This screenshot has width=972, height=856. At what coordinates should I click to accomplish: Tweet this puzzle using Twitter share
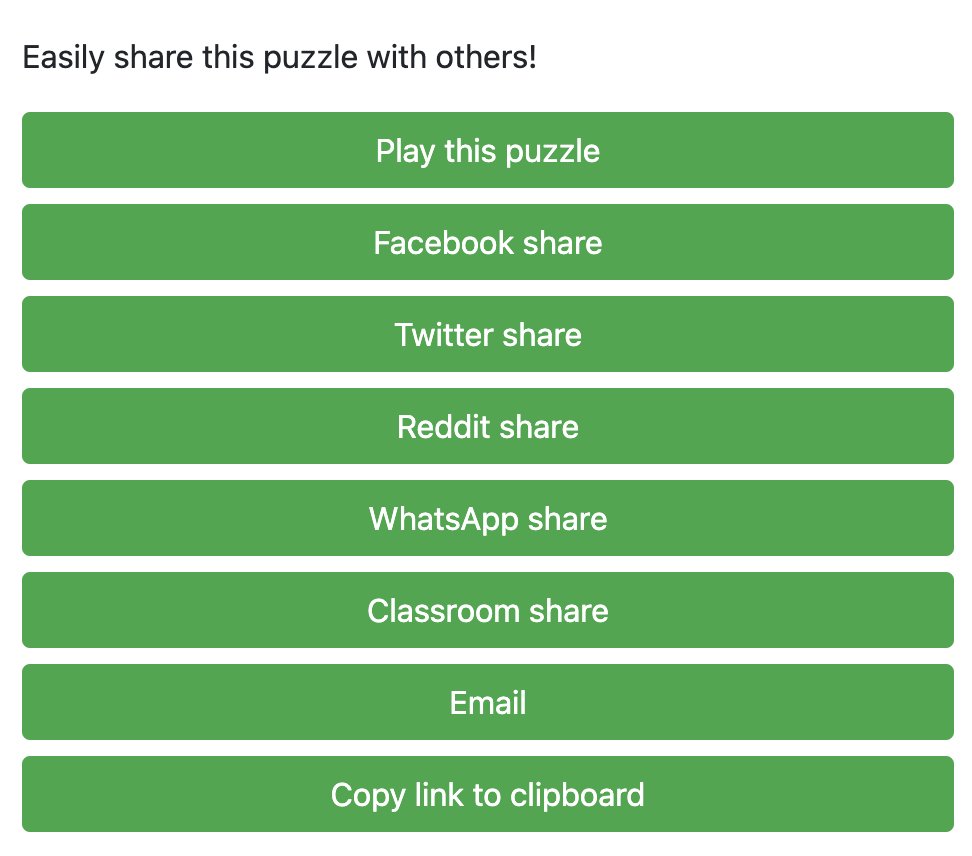tap(488, 335)
